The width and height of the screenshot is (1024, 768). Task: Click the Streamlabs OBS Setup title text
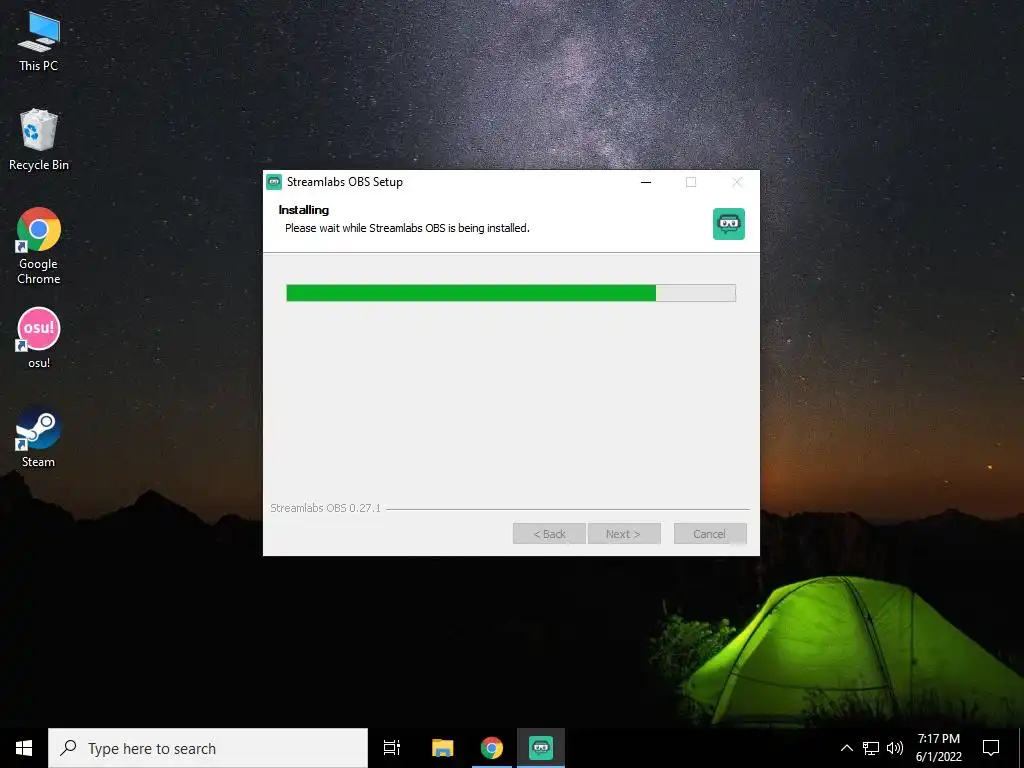[x=345, y=182]
